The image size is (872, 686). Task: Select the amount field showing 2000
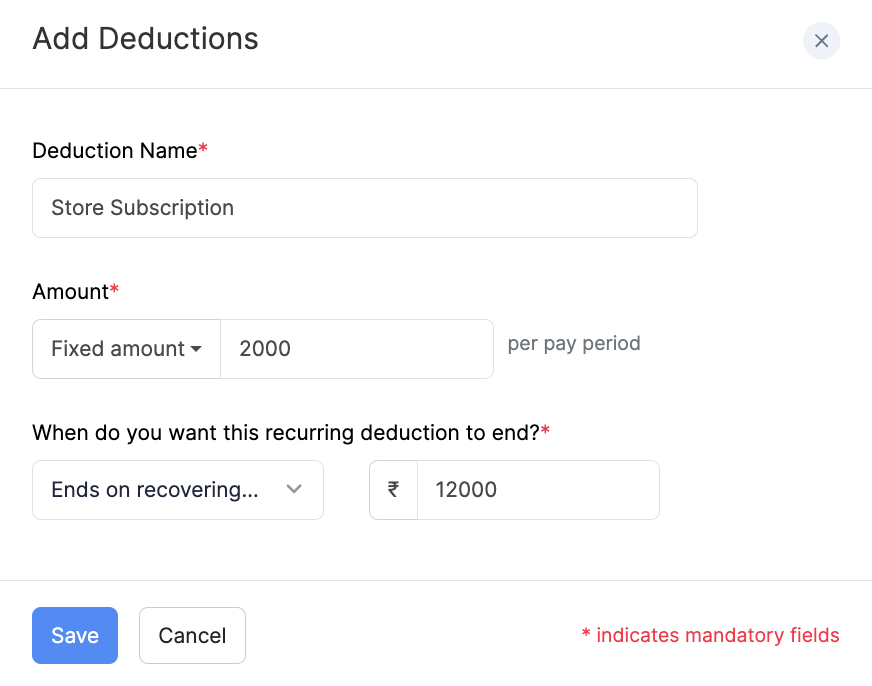tap(356, 348)
